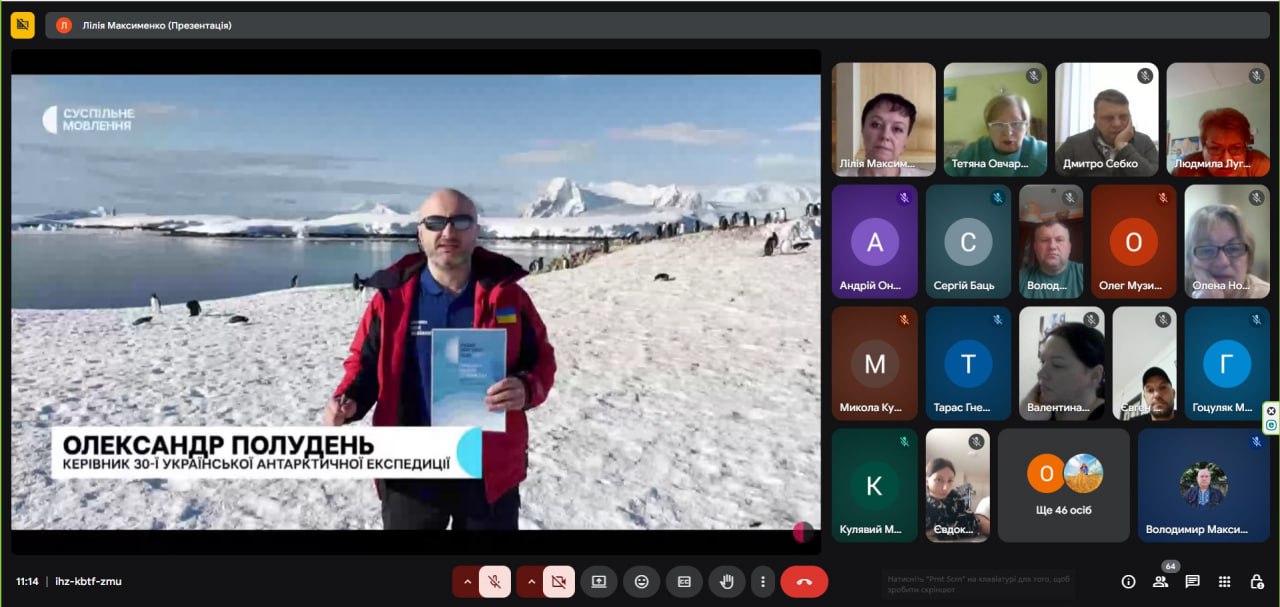1280x607 pixels.
Task: Open the emoji reactions panel
Action: 641,581
